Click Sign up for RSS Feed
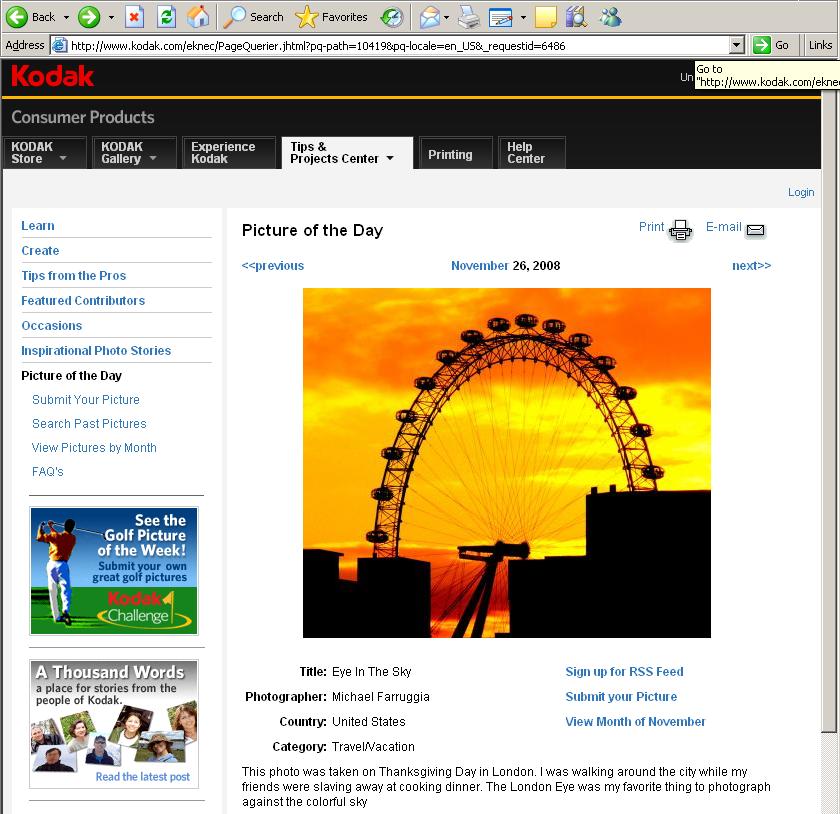Screen dimensions: 840x814 coord(624,672)
